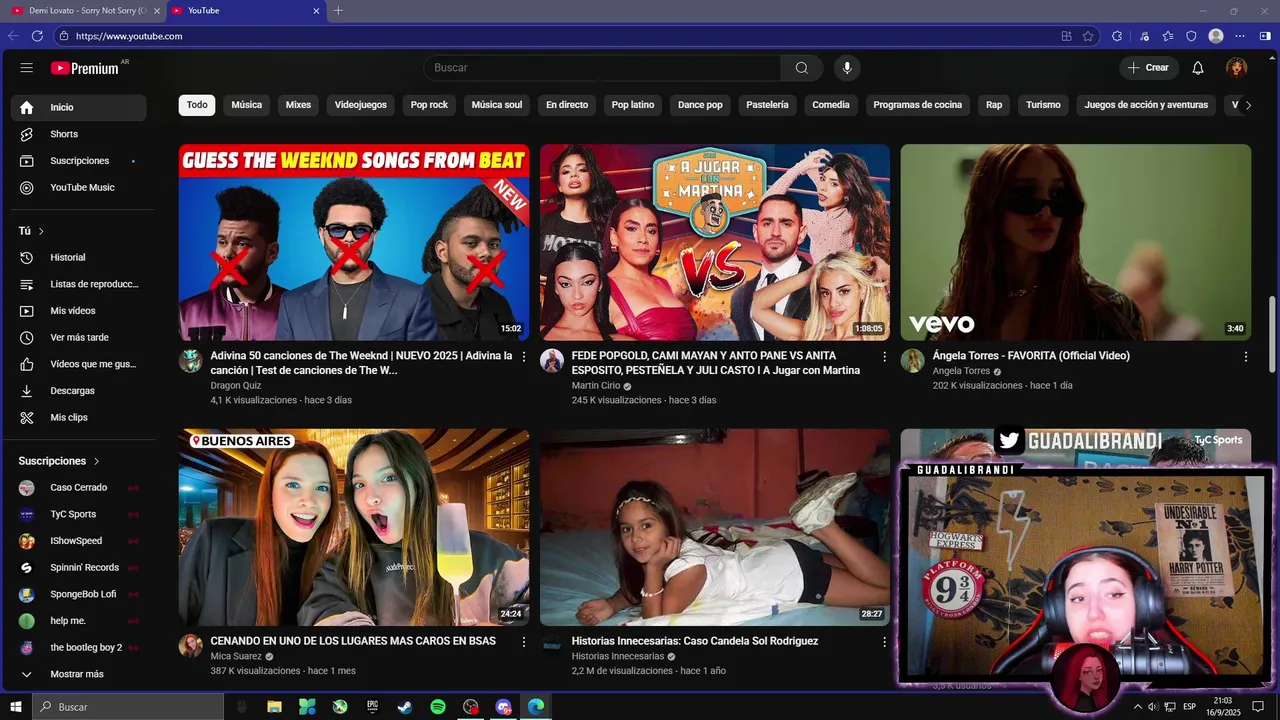Open Epic Games launcher from taskbar
Image resolution: width=1280 pixels, height=720 pixels.
click(373, 707)
